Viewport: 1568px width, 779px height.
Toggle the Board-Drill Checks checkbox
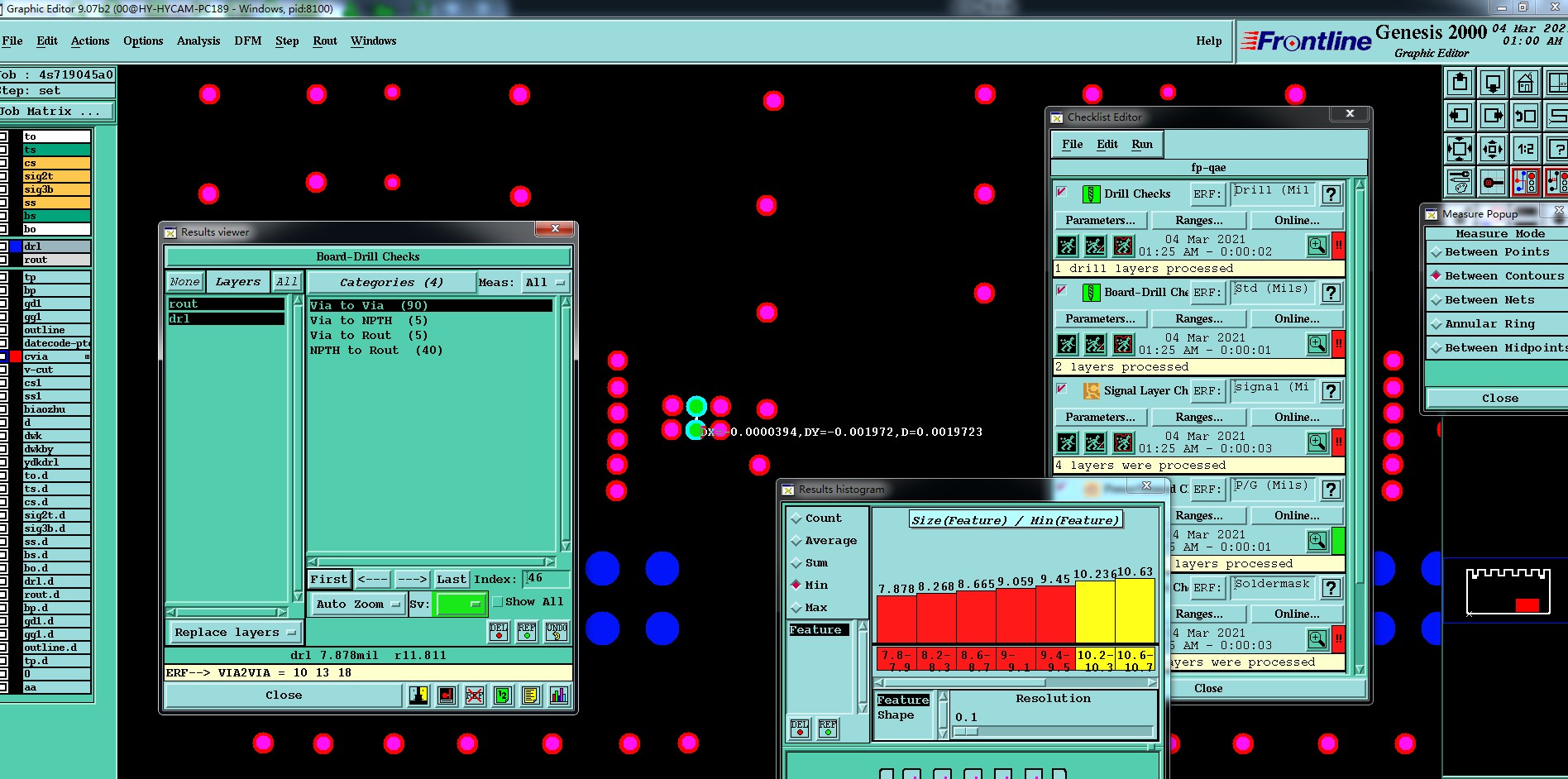pyautogui.click(x=1062, y=290)
